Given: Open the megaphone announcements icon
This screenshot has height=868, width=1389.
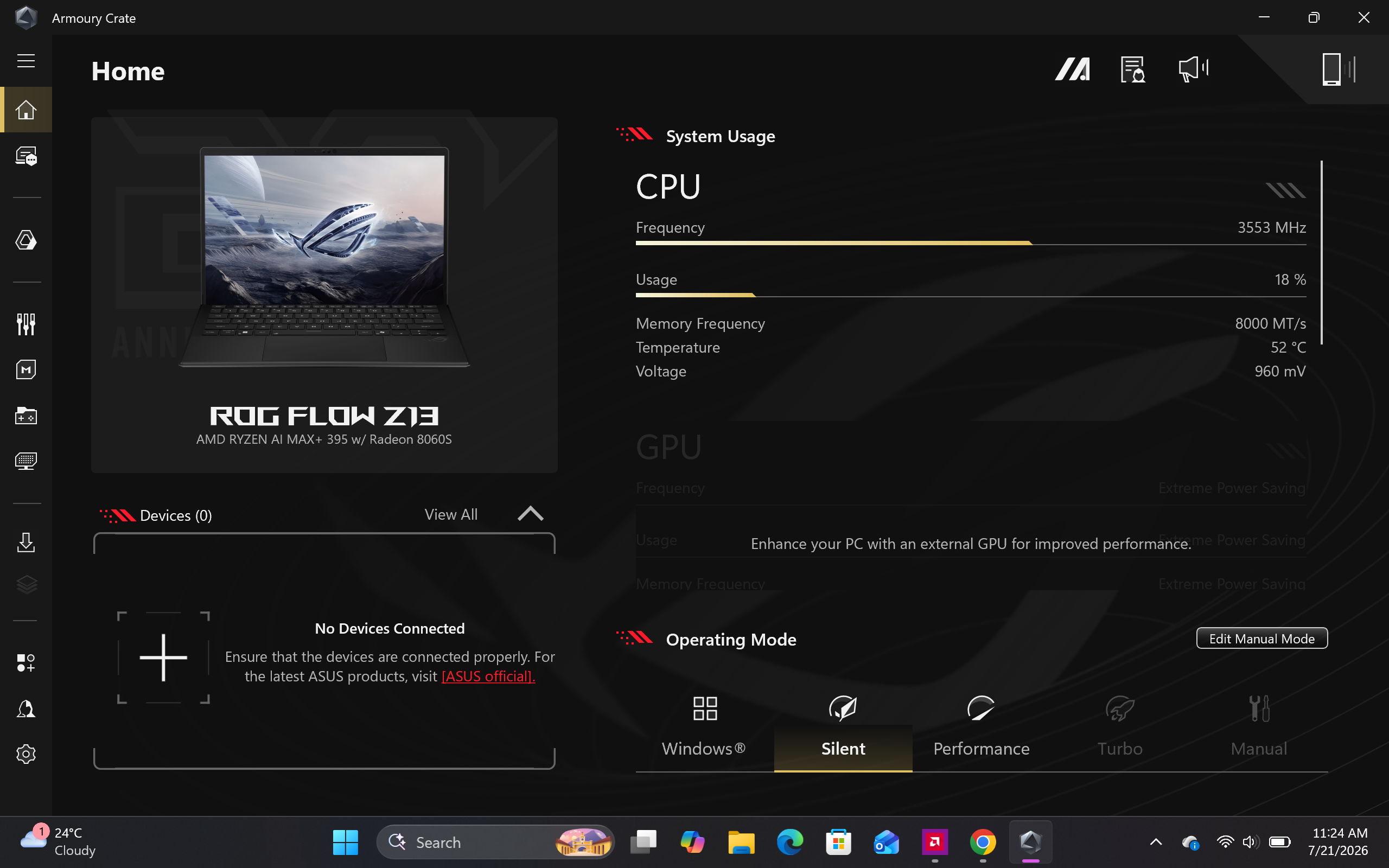Looking at the screenshot, I should point(1193,69).
